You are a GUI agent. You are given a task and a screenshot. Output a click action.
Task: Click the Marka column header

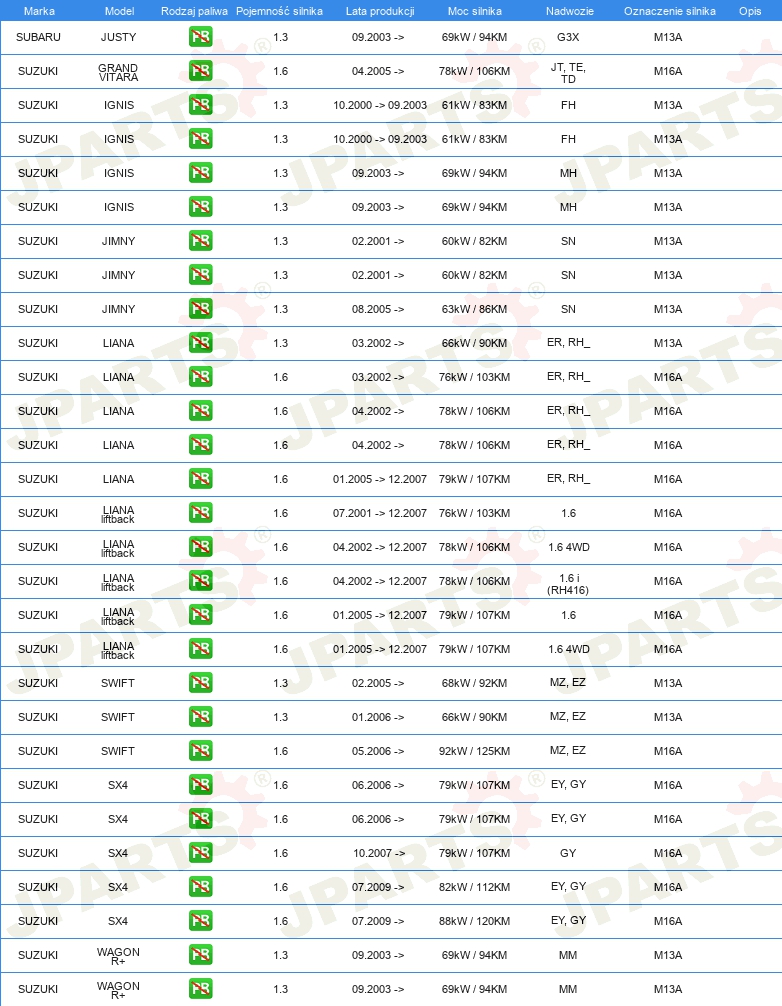[x=39, y=11]
